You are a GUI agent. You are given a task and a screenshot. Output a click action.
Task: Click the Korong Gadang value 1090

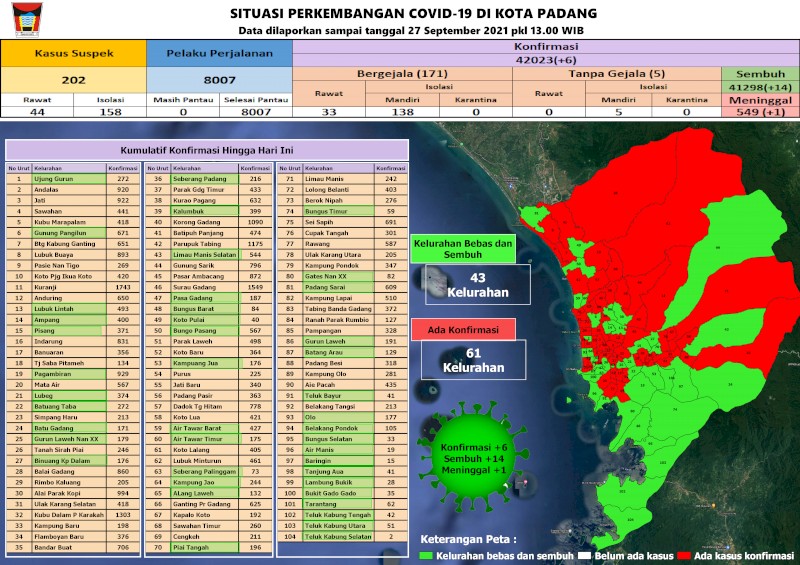coord(255,222)
